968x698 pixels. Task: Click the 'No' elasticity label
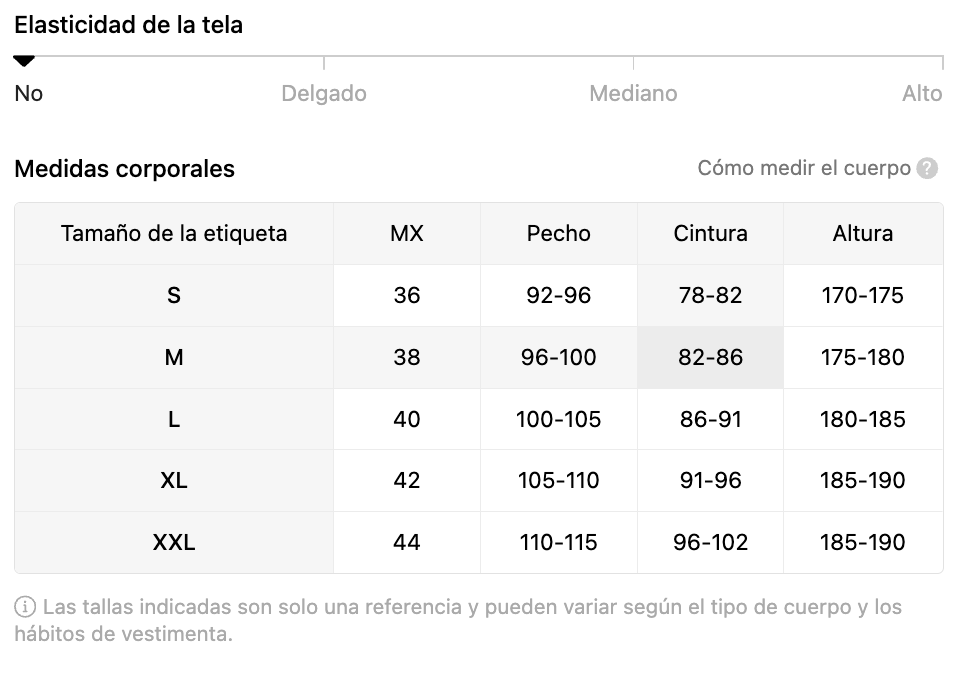29,93
